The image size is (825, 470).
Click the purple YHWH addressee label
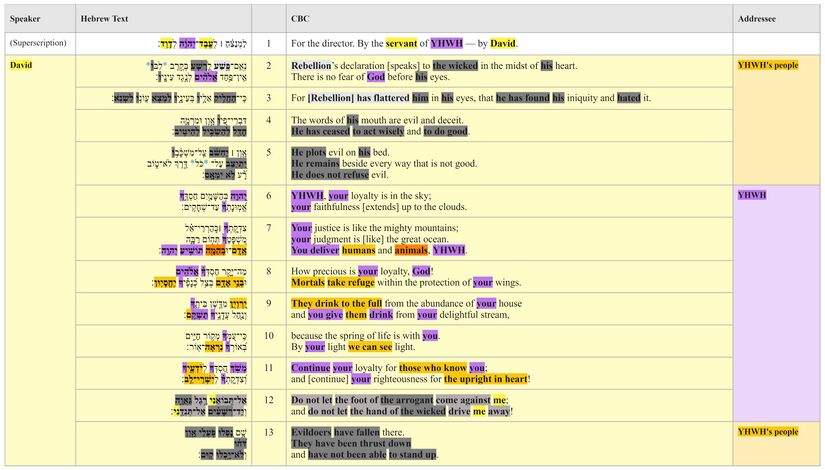(x=752, y=195)
